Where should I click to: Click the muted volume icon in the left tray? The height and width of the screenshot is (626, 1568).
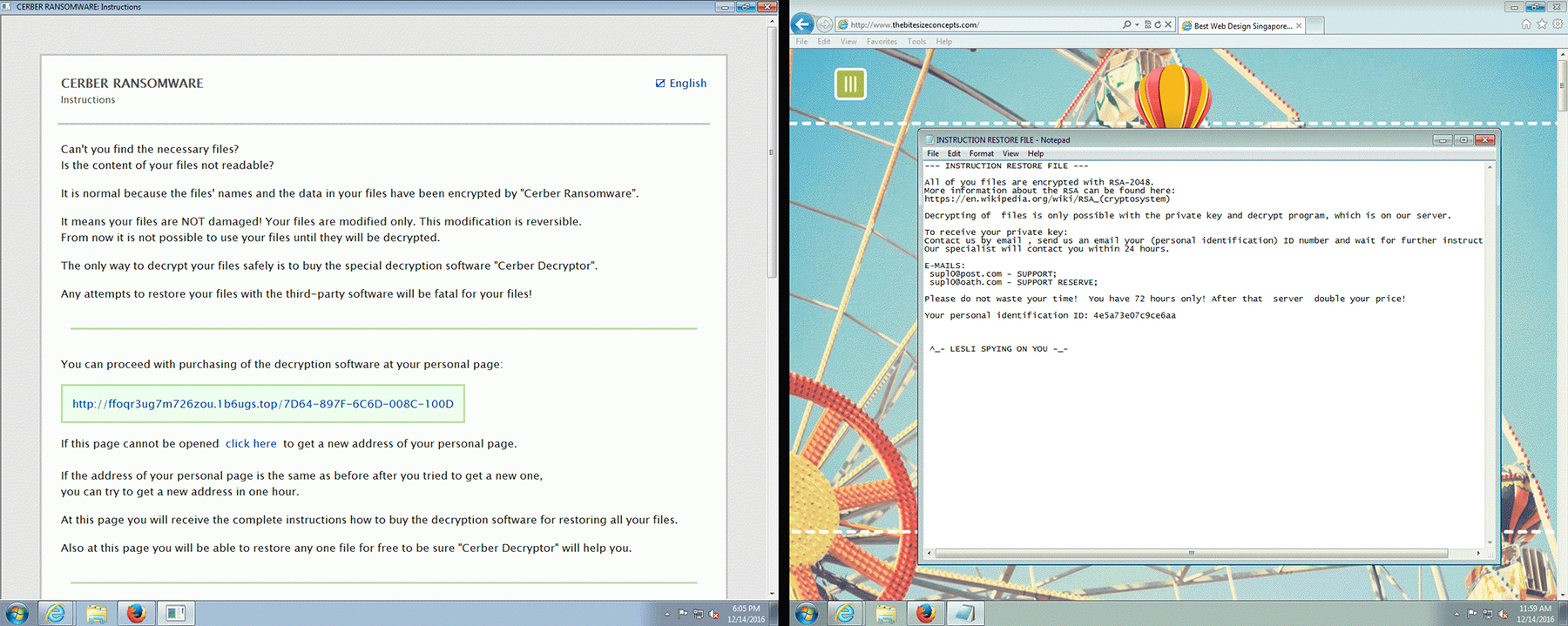click(713, 615)
